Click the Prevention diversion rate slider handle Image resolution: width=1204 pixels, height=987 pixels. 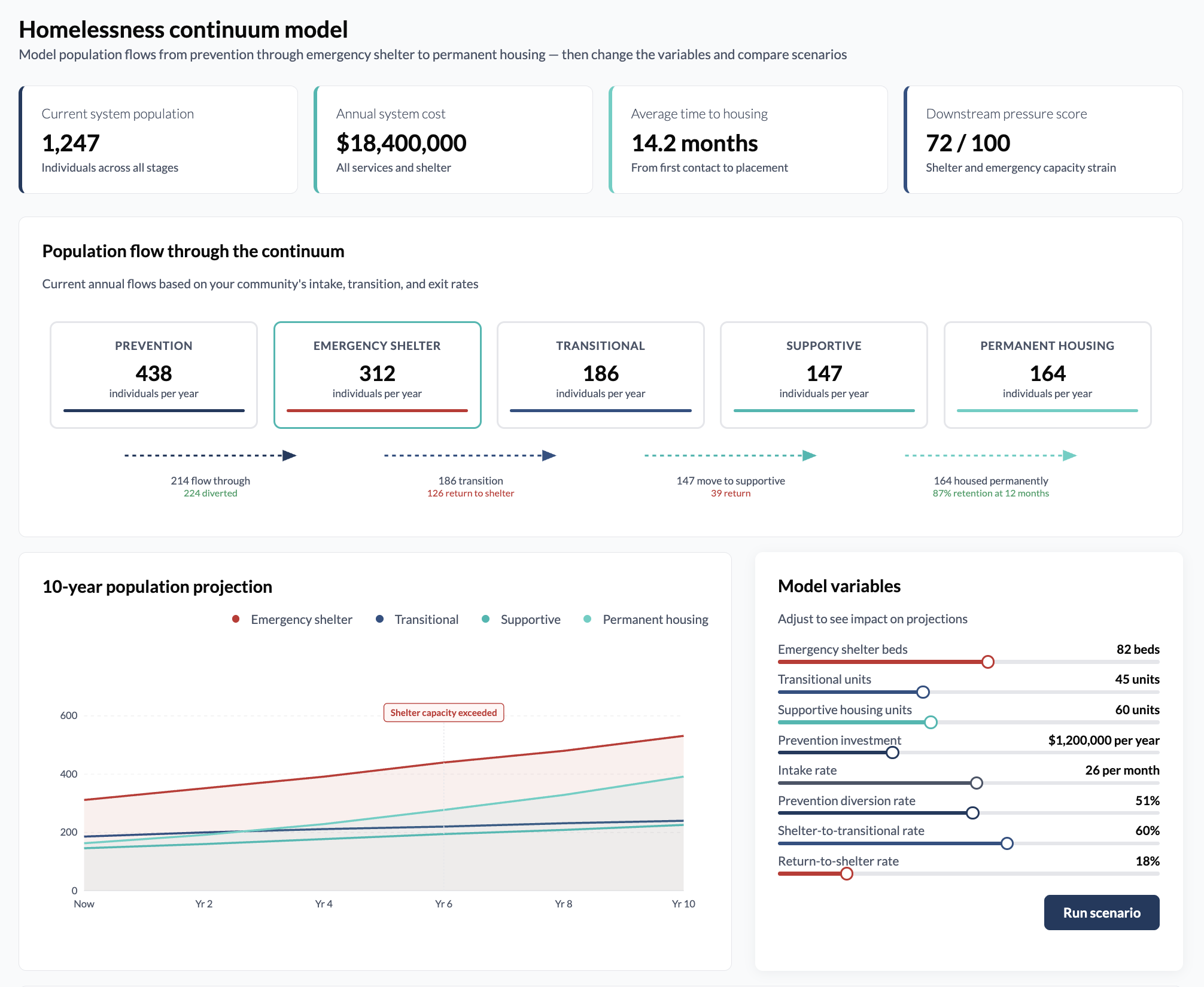pos(973,813)
